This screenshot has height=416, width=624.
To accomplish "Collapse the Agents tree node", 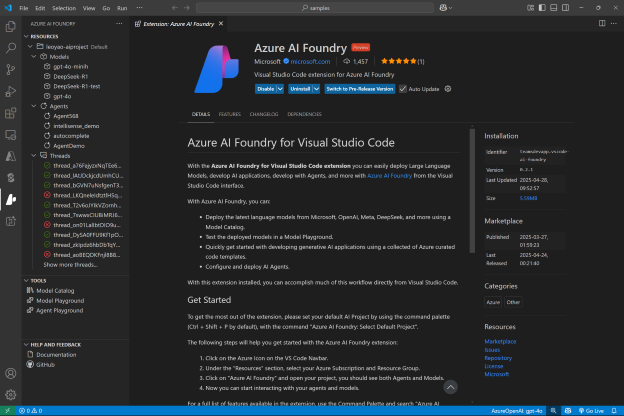I will (34, 106).
